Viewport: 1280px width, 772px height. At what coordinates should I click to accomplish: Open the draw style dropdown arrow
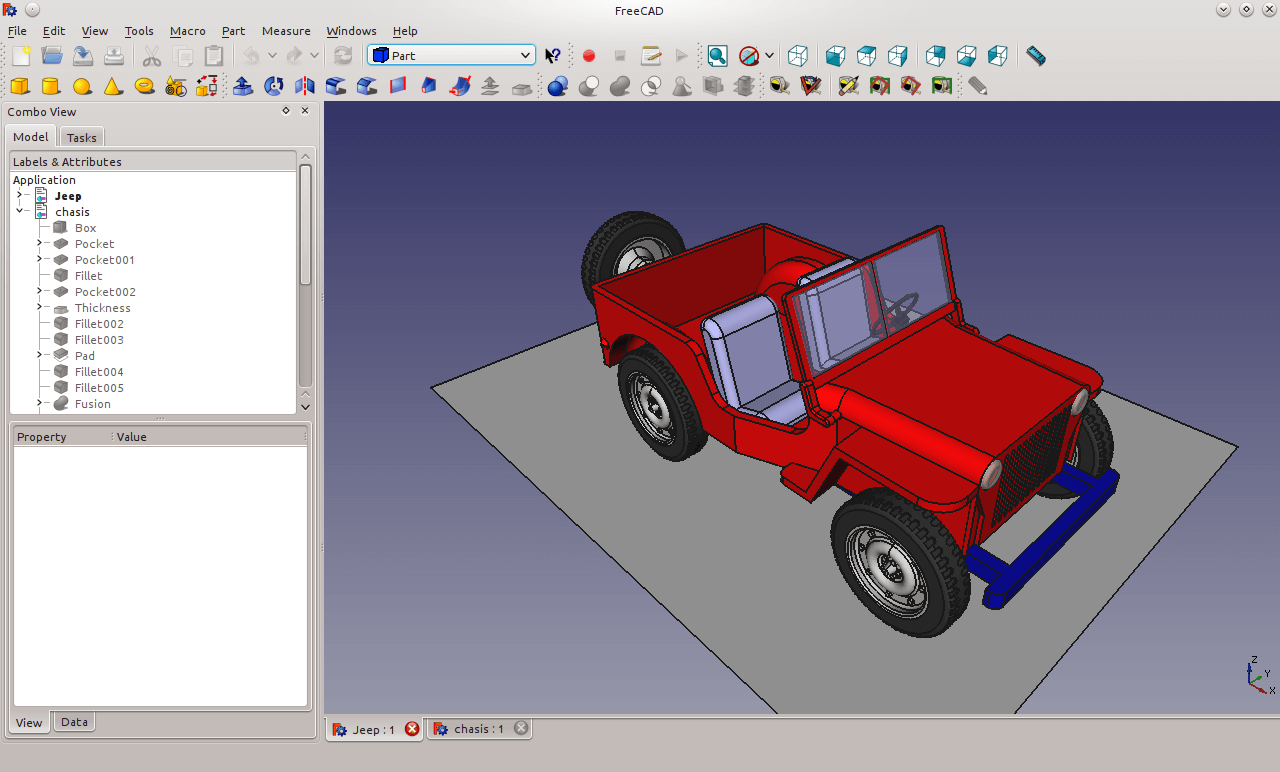[770, 56]
